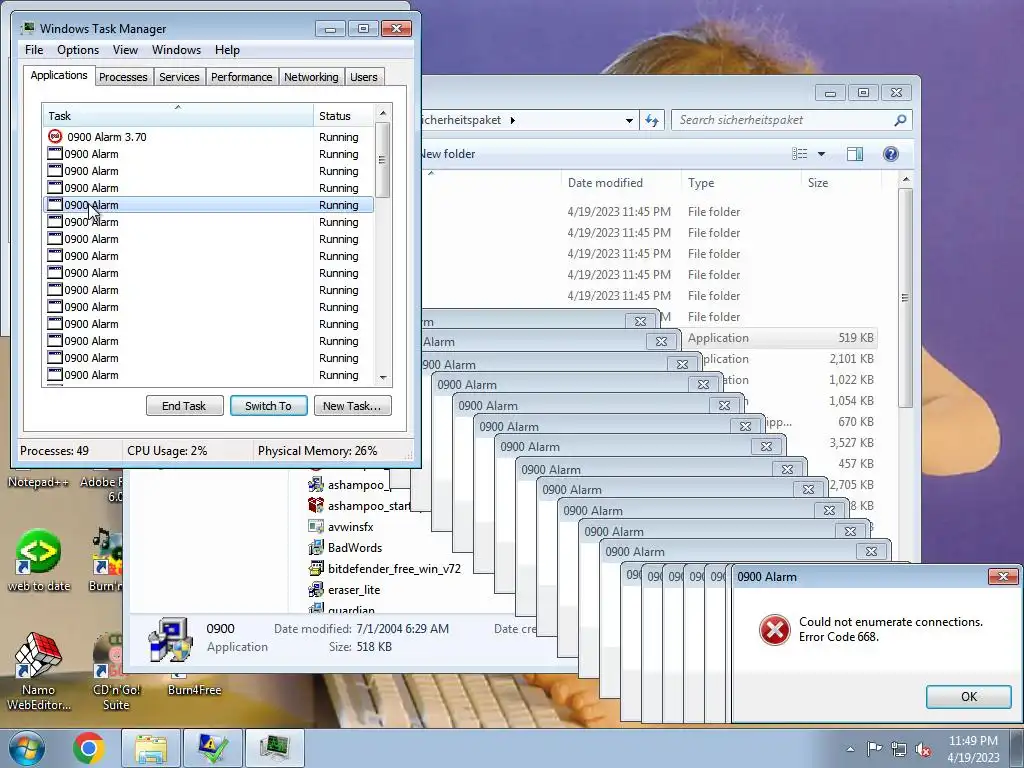Image resolution: width=1024 pixels, height=768 pixels.
Task: Open Windows Explorer from the taskbar
Action: 151,748
